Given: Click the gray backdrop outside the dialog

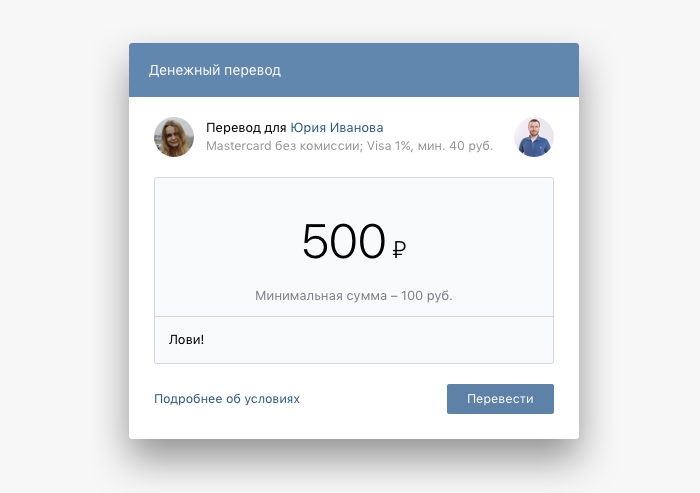Looking at the screenshot, I should click(x=60, y=250).
